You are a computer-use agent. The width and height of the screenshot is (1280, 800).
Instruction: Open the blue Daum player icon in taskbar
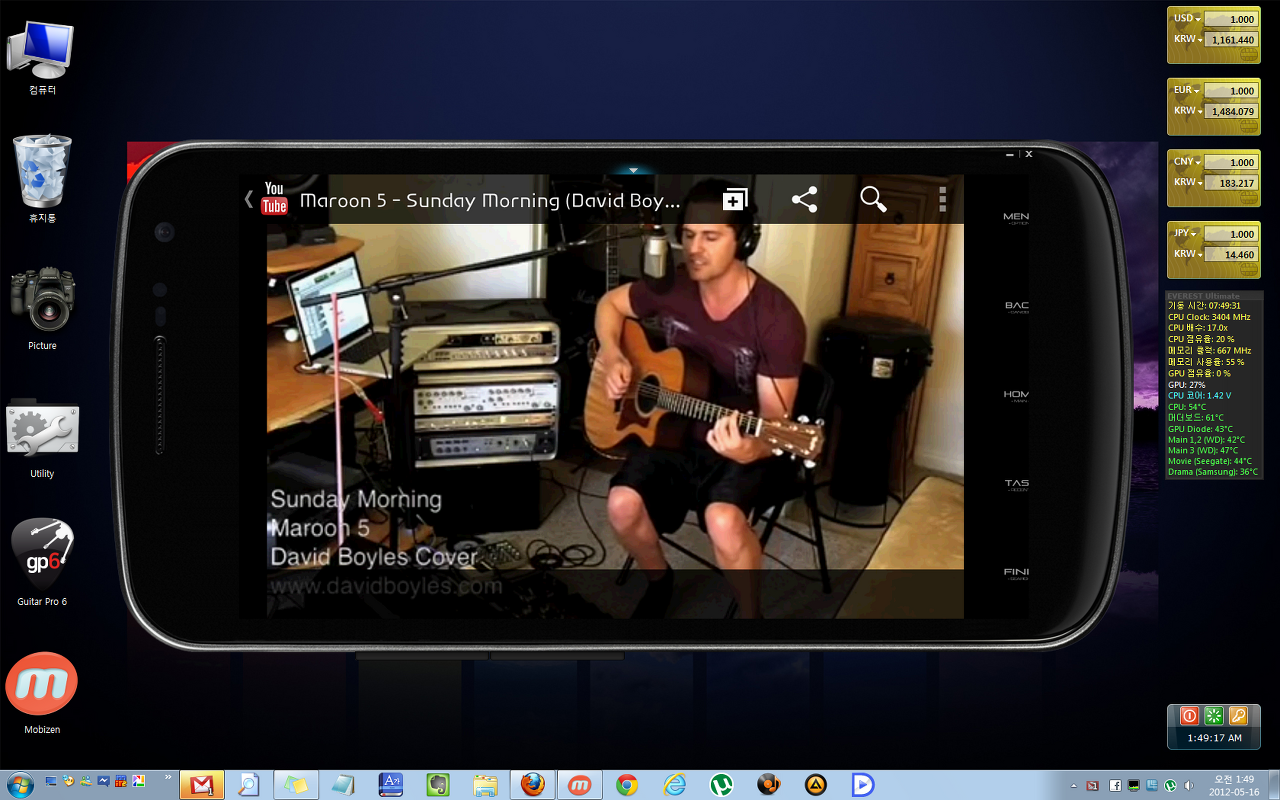pos(863,785)
